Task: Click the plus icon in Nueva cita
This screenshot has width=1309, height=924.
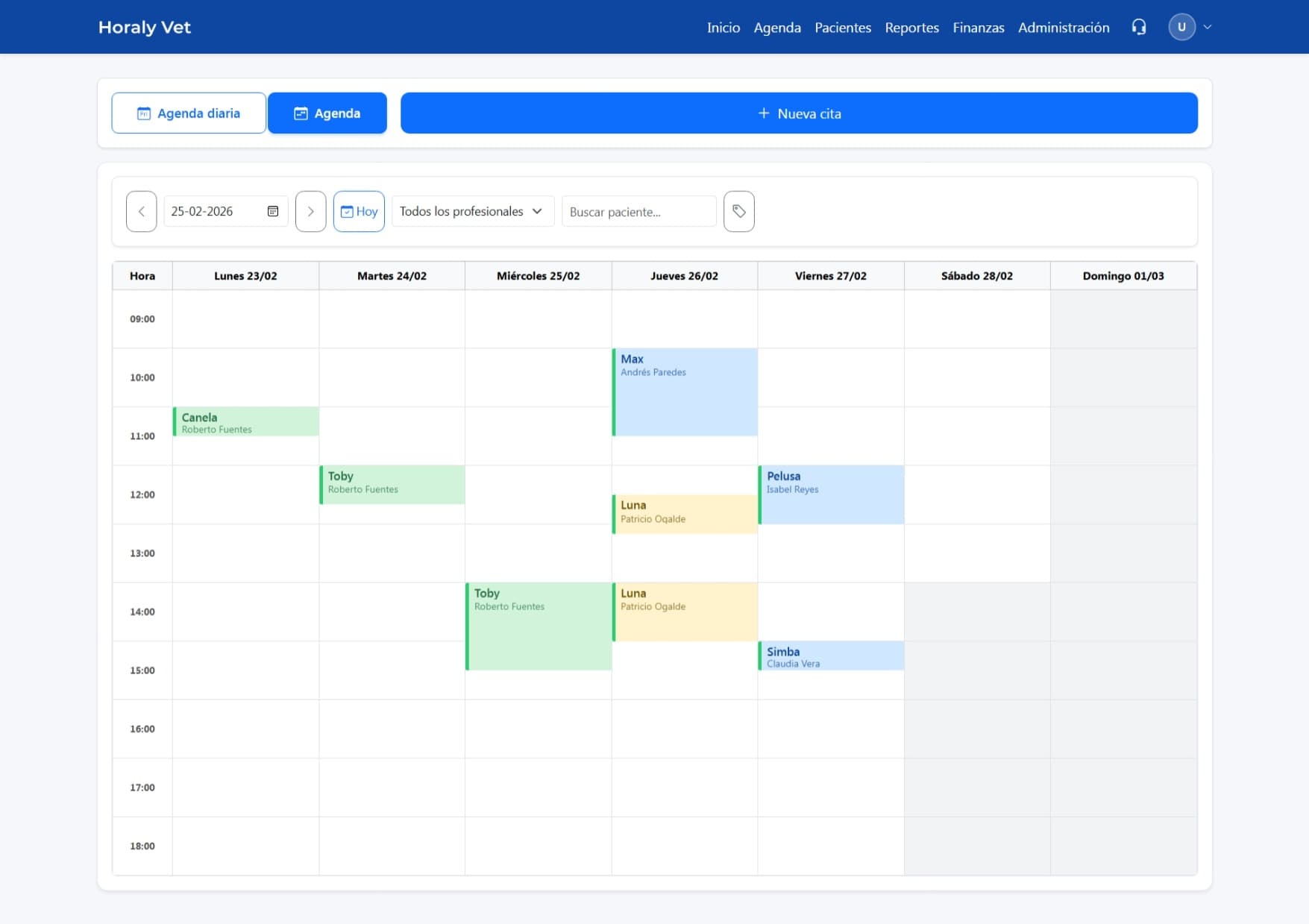Action: [763, 113]
